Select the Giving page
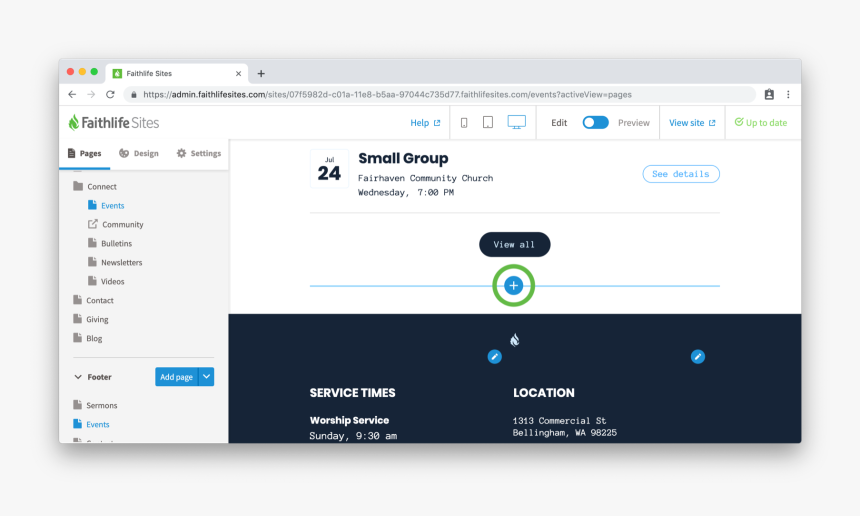Screen dimensions: 860x516 97,319
